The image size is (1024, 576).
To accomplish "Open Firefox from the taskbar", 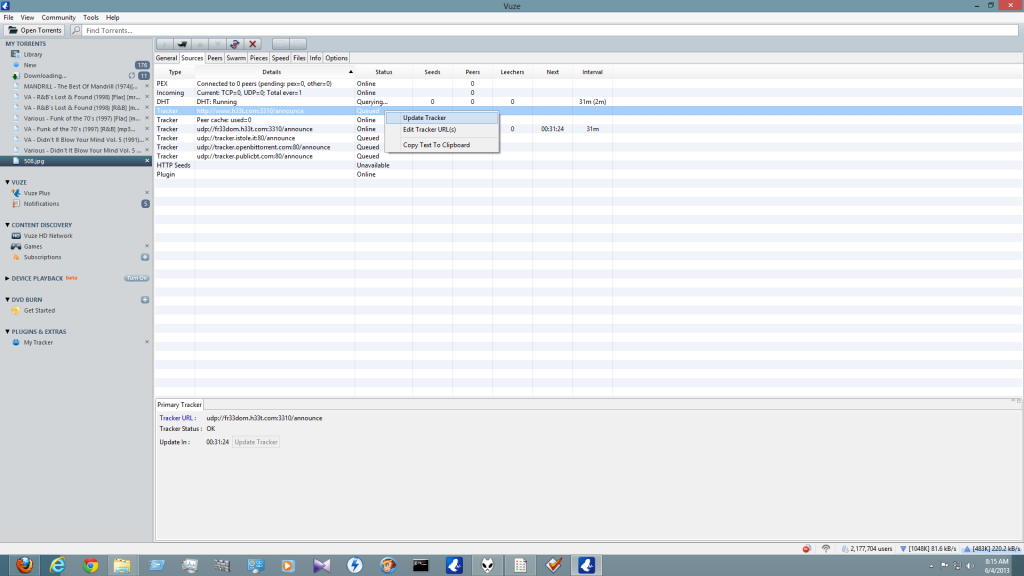I will coord(24,565).
